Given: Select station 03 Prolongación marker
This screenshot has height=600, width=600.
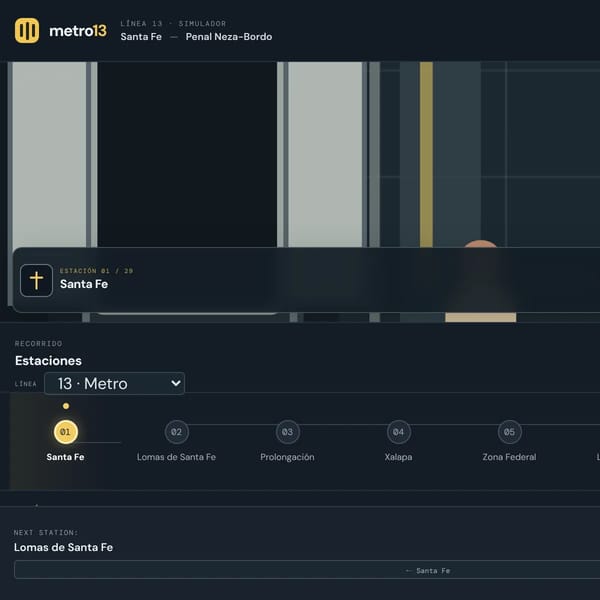Looking at the screenshot, I should click(x=287, y=432).
